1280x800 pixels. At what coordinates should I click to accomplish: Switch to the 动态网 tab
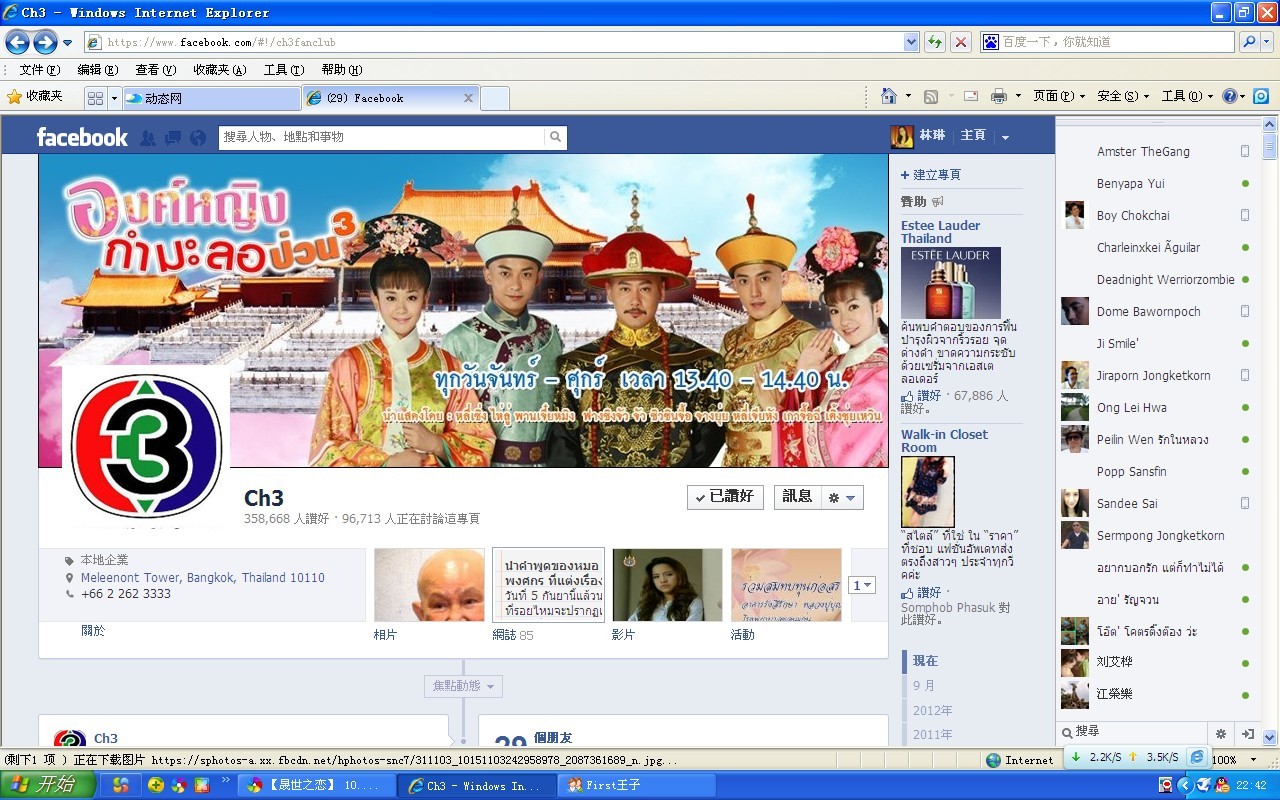click(x=212, y=98)
